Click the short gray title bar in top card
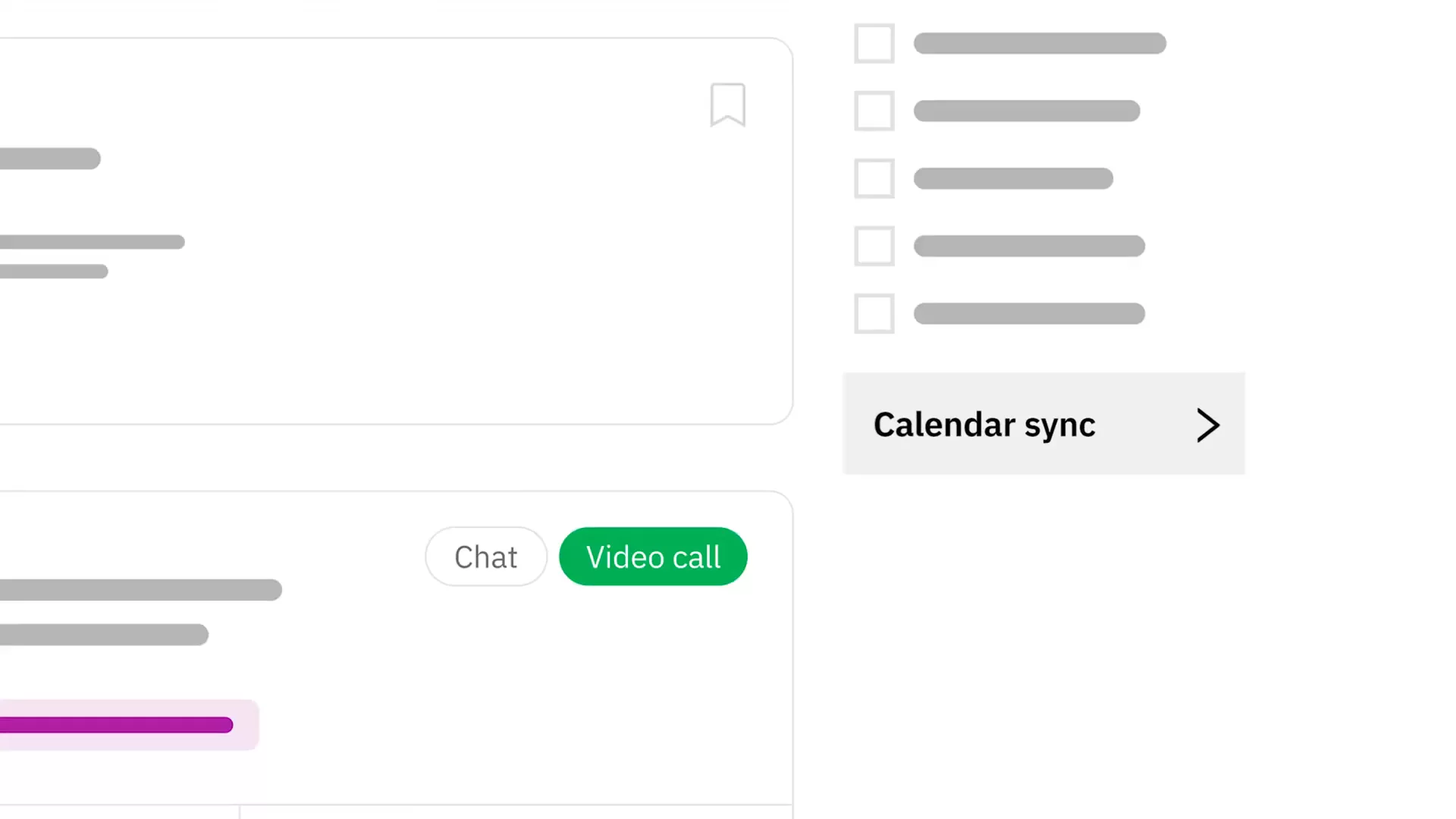1456x819 pixels. (x=49, y=158)
